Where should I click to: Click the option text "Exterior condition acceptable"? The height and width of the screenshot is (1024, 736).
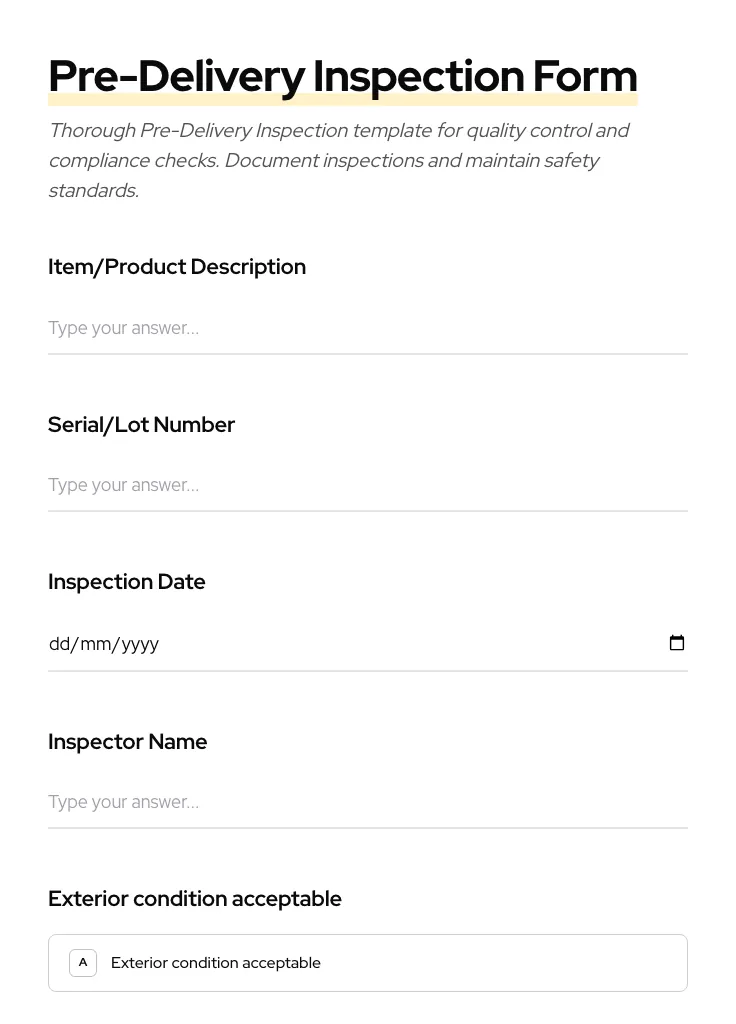point(216,963)
